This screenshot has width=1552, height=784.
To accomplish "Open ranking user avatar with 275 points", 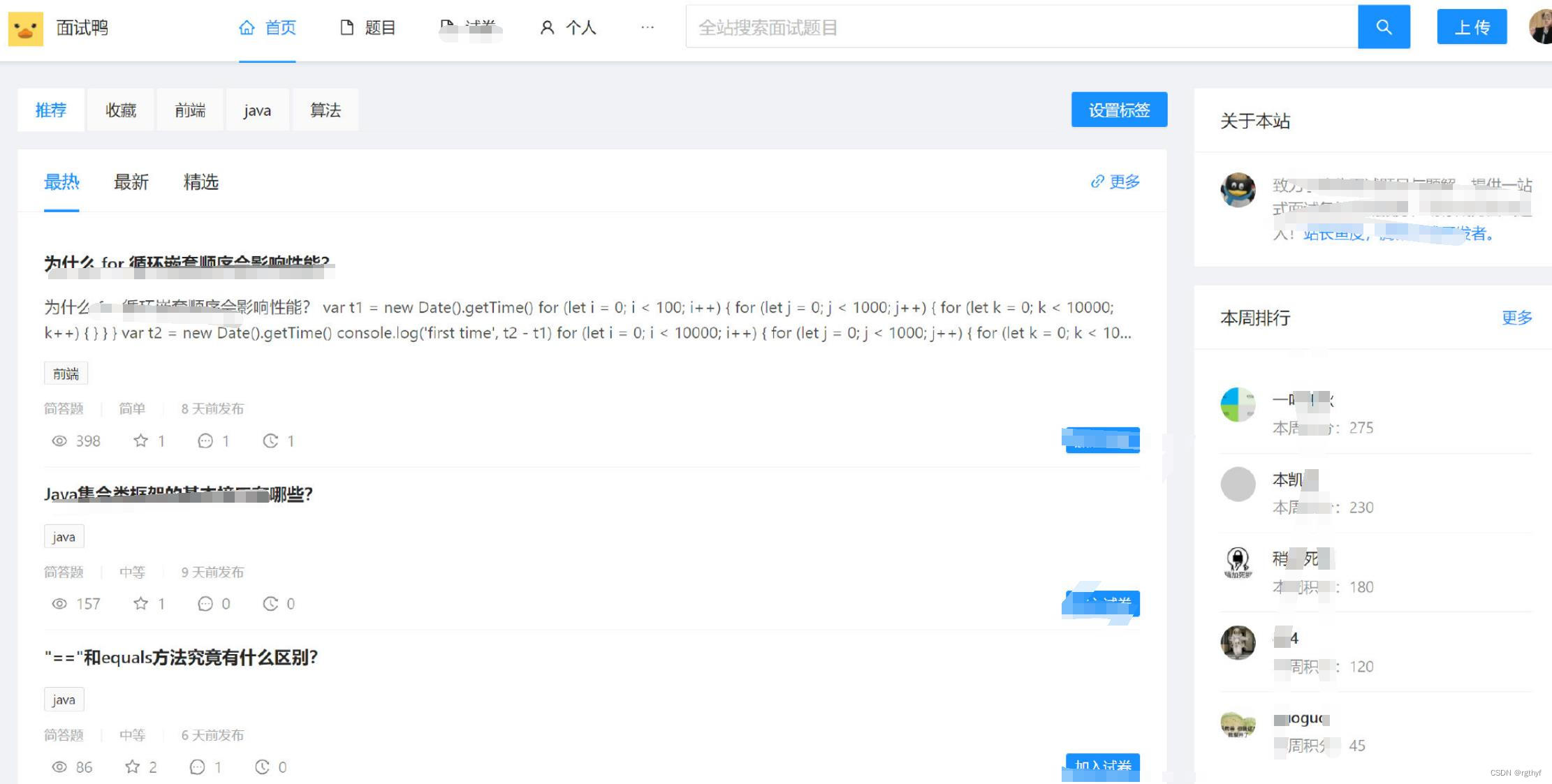I will (1238, 405).
